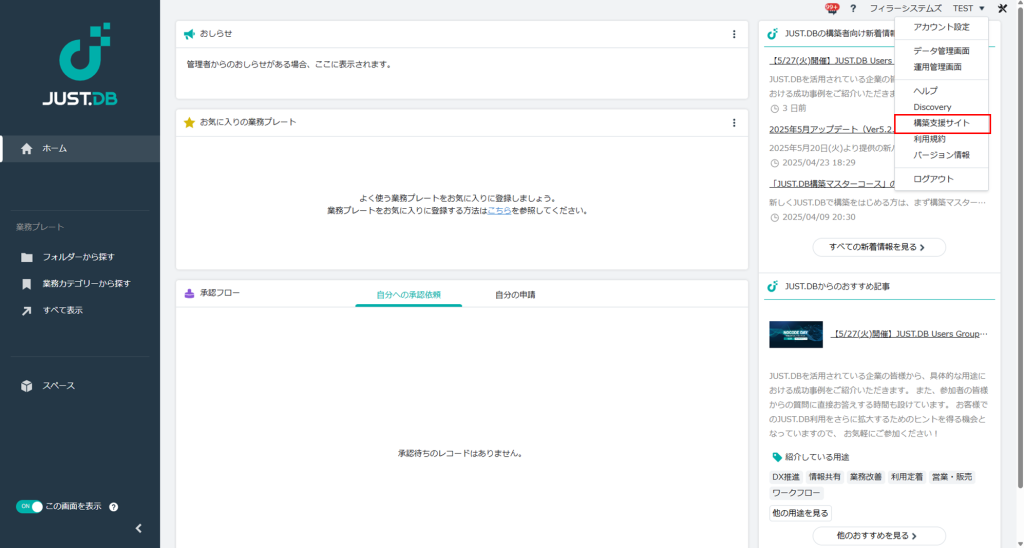Select バージョン情報 from user menu

[941, 155]
